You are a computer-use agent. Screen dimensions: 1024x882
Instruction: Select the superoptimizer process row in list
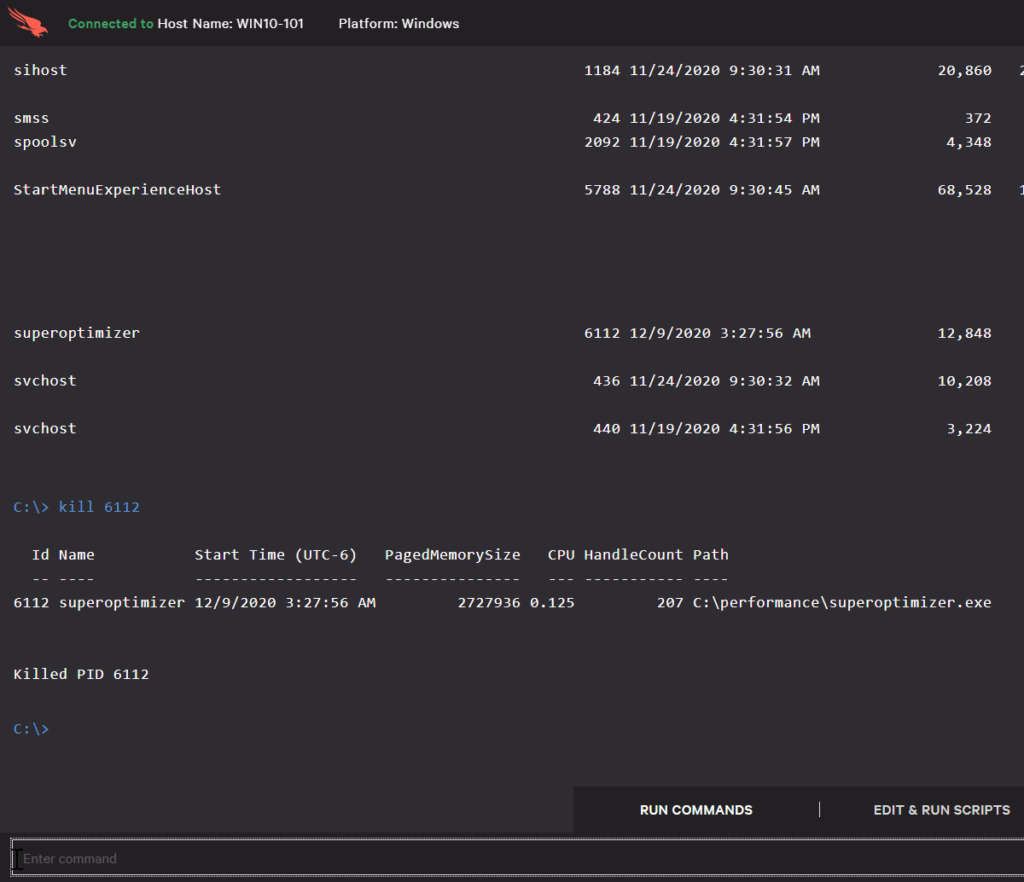tap(503, 333)
